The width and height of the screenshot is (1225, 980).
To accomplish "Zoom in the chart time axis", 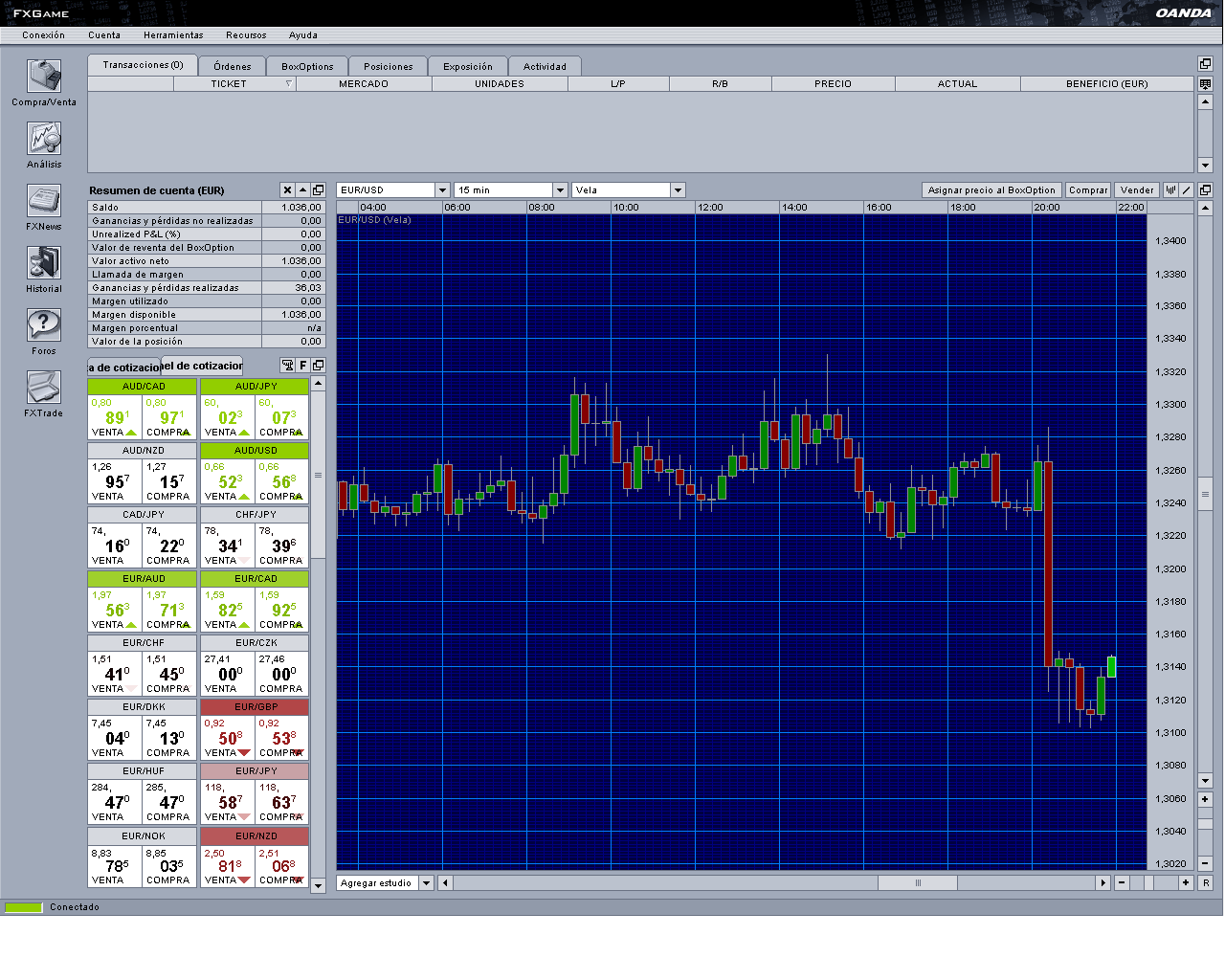I will coord(1186,883).
